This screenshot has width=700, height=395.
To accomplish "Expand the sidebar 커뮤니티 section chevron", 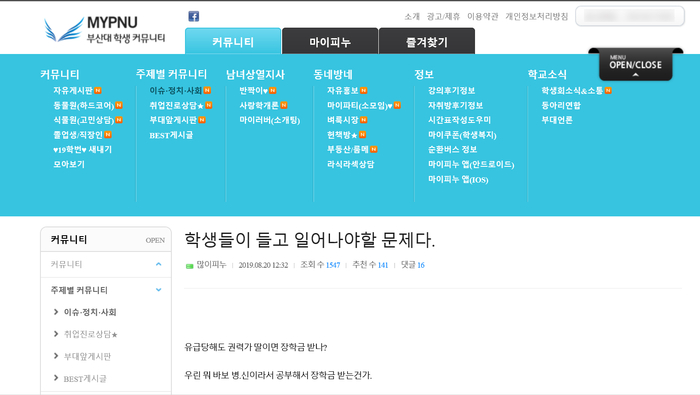I will coord(158,264).
